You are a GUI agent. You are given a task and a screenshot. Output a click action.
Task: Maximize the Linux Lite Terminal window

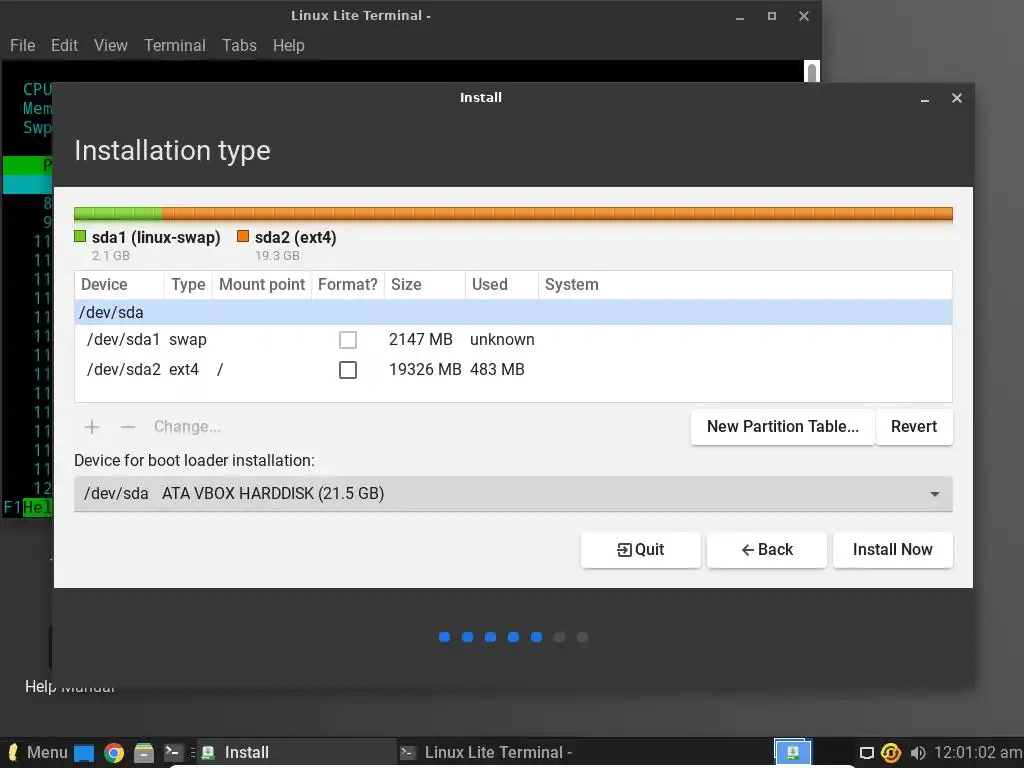point(772,16)
